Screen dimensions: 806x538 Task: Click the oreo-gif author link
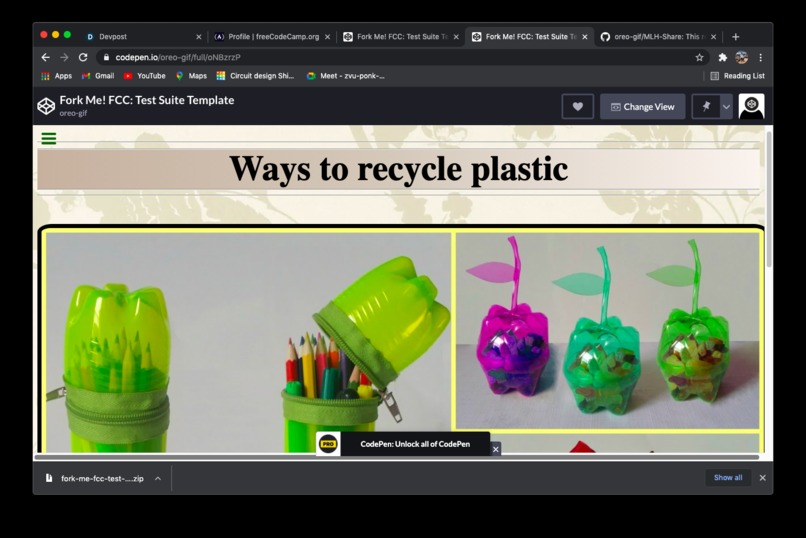(73, 113)
